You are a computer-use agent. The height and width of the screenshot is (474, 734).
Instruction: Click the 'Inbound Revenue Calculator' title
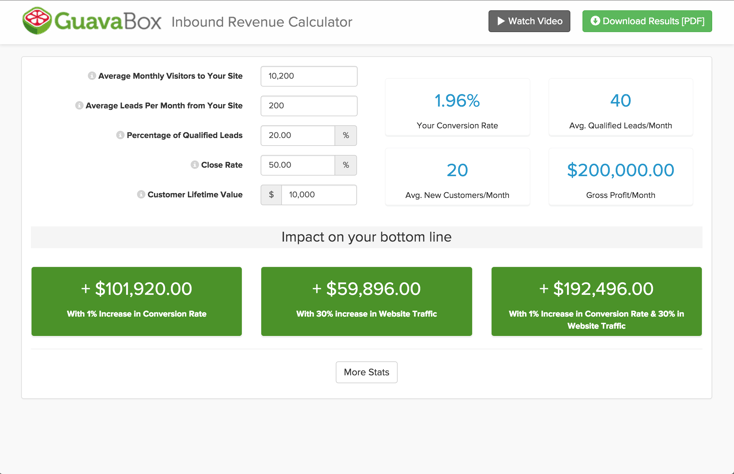pos(262,22)
